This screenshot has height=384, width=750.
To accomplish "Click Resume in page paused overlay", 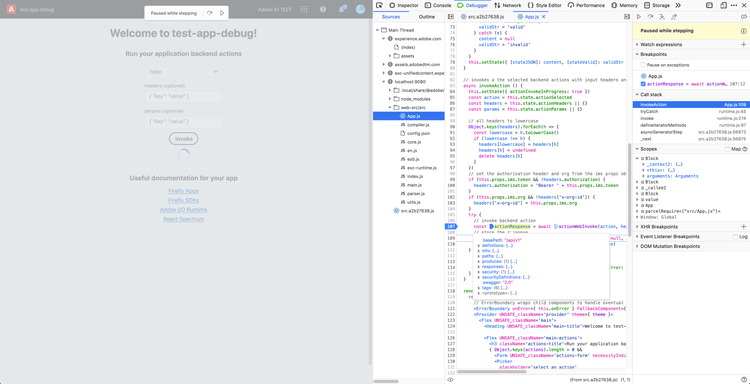I will pyautogui.click(x=222, y=13).
